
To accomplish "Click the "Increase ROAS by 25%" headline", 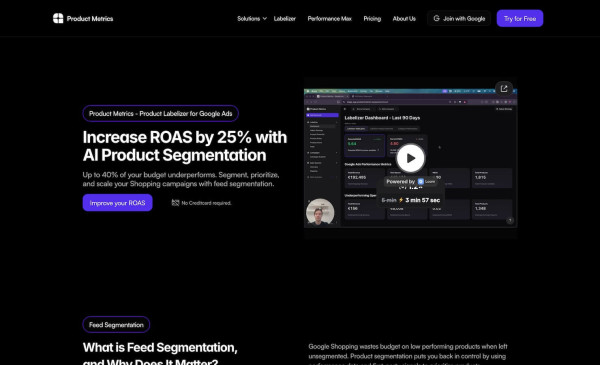I will [185, 146].
